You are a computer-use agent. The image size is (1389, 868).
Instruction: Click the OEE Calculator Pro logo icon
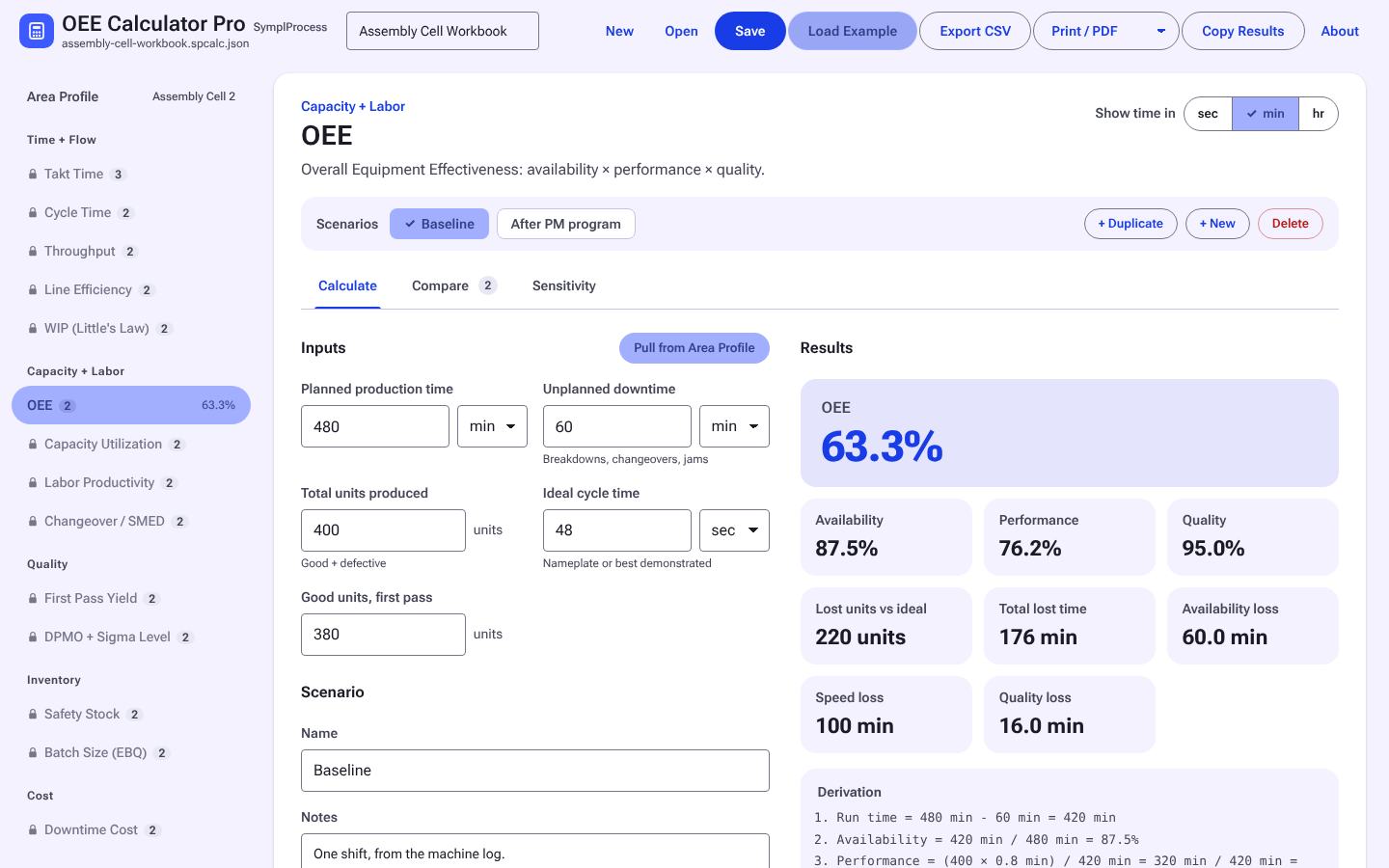click(x=37, y=31)
